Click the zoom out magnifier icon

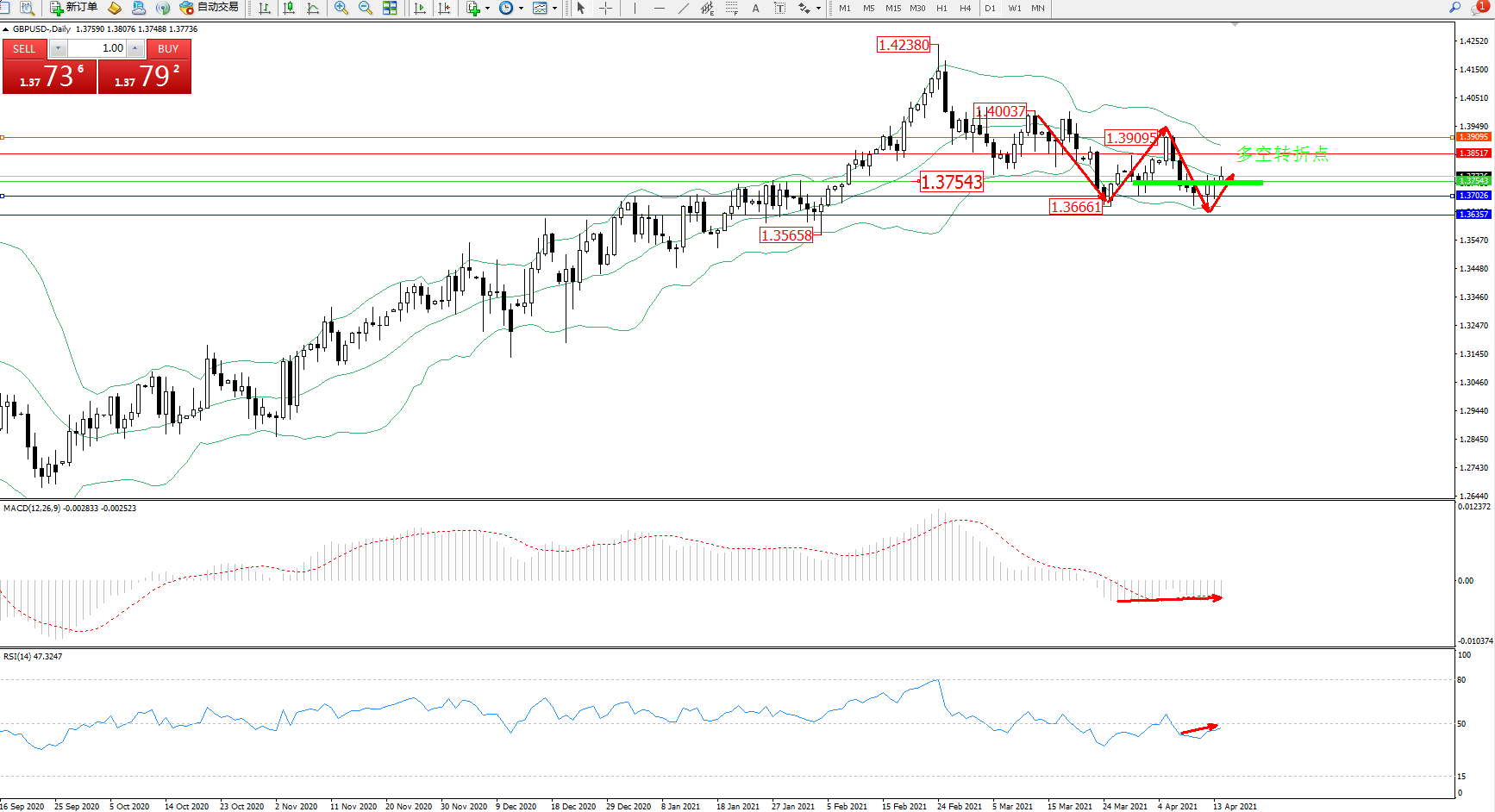point(365,8)
